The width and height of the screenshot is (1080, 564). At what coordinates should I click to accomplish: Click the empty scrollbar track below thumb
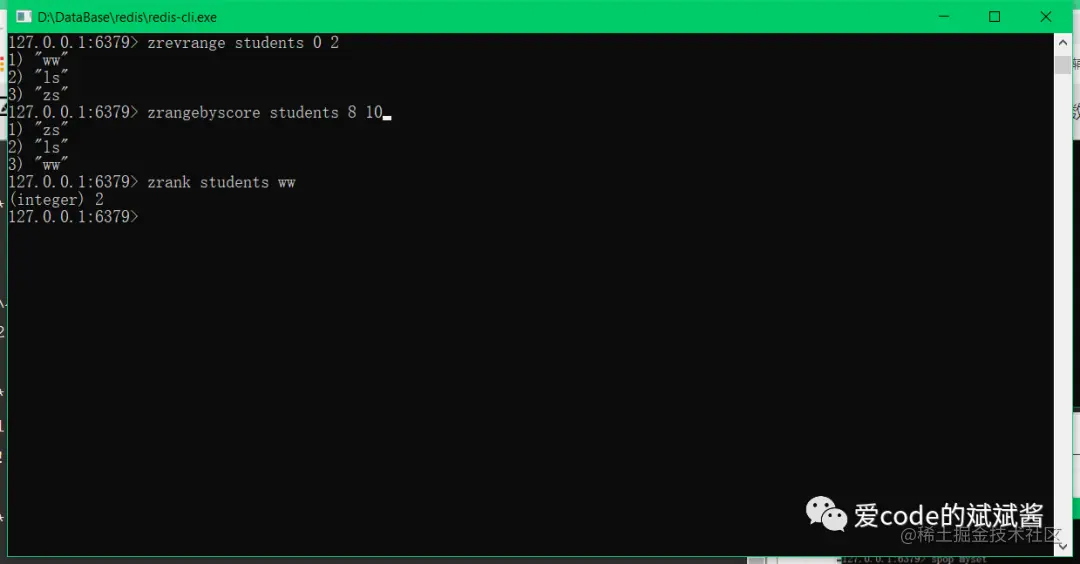(x=1063, y=303)
